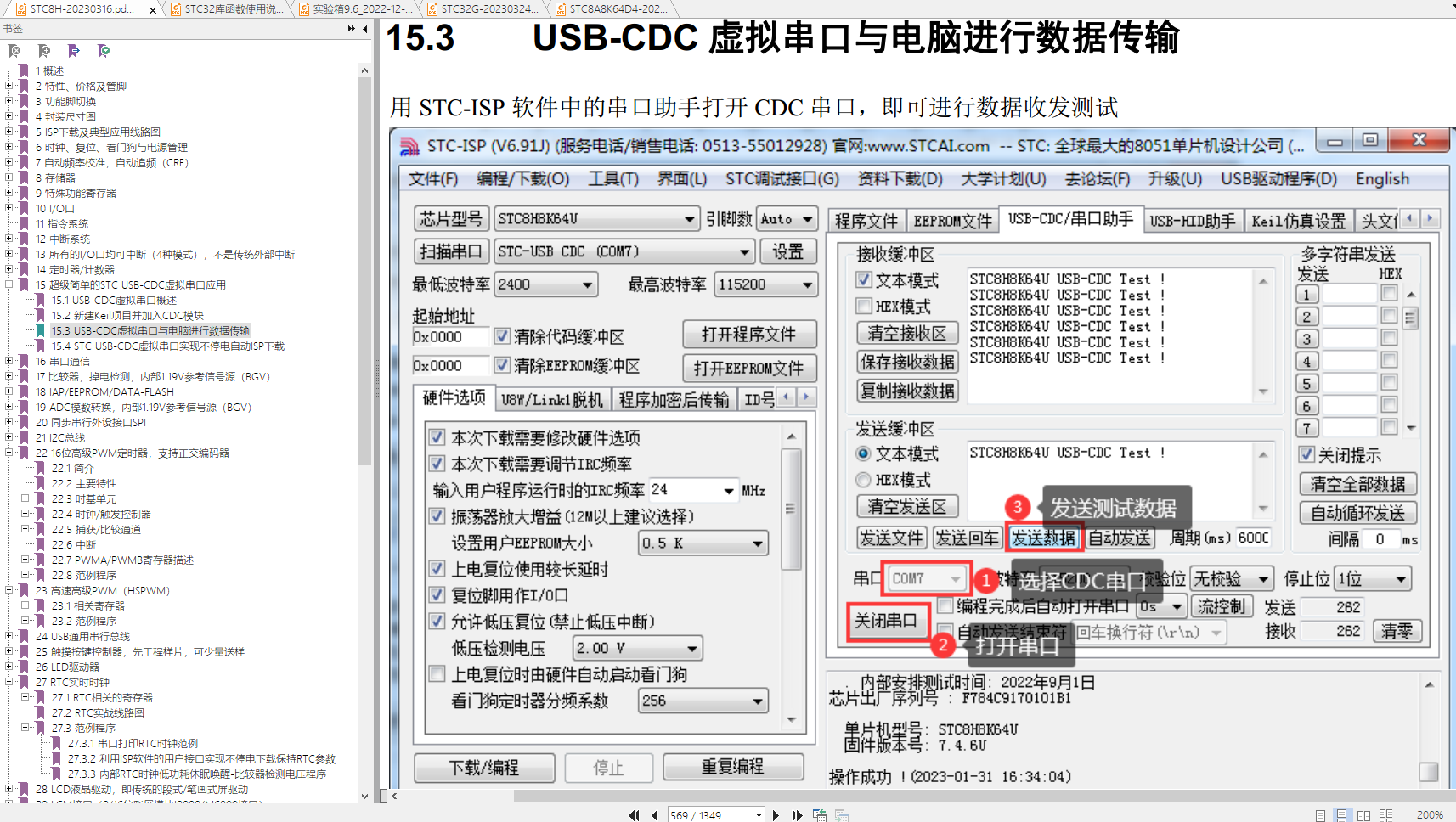The image size is (1456, 822).
Task: Click the bookmark icon of 22.6 中断
Action: pyautogui.click(x=40, y=544)
